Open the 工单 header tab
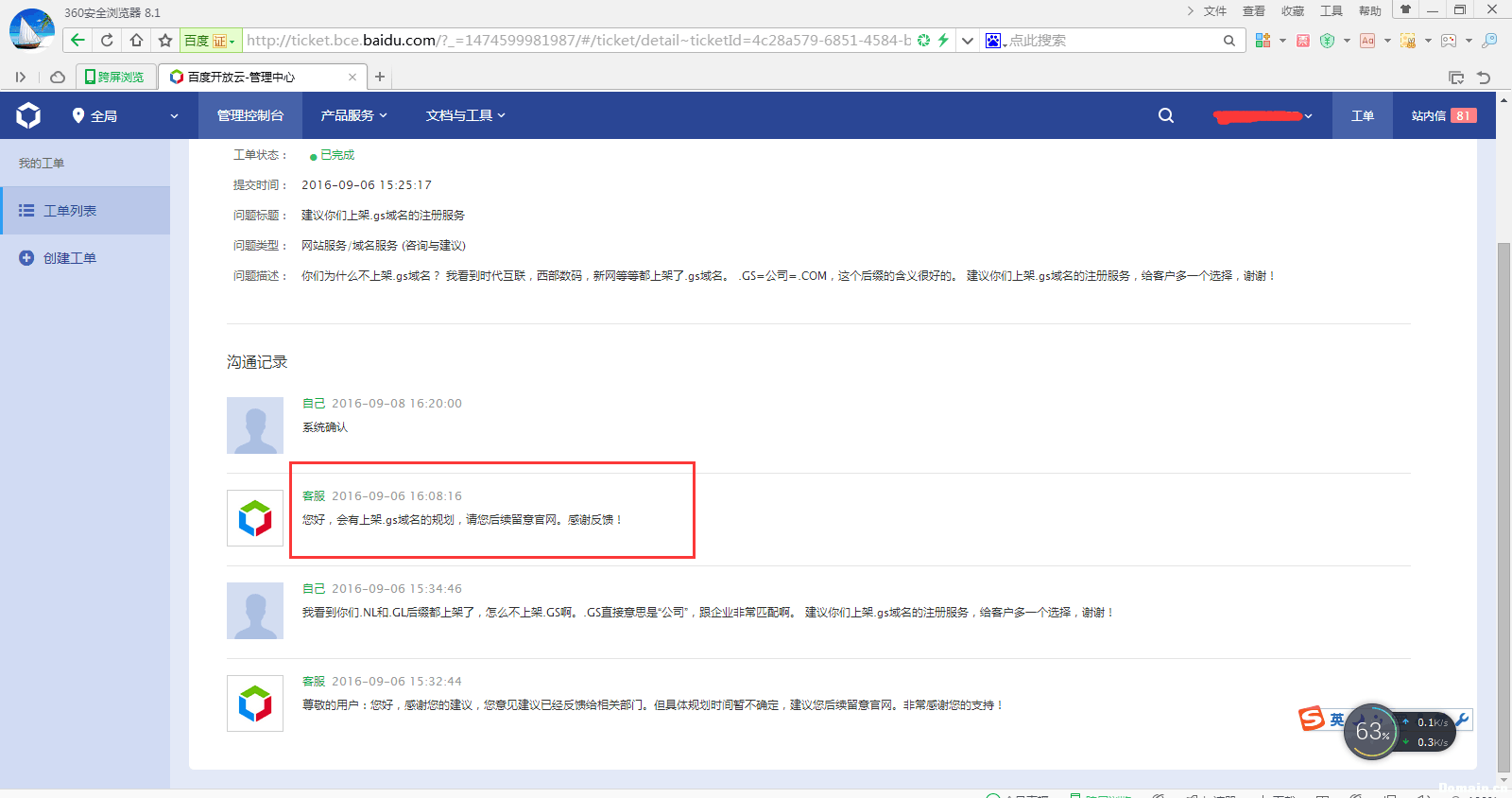This screenshot has width=1512, height=798. coord(1363,115)
